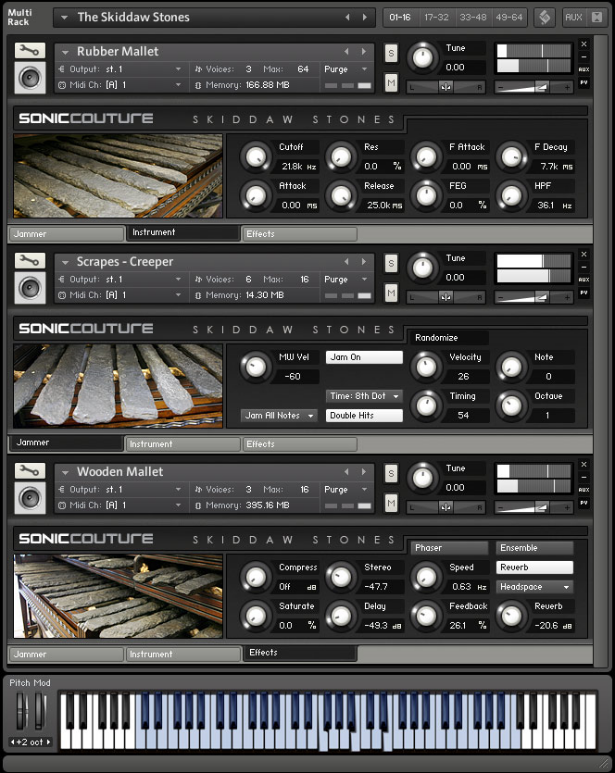Center the Scrapes - Creeper pan control
The width and height of the screenshot is (615, 773).
[x=445, y=297]
